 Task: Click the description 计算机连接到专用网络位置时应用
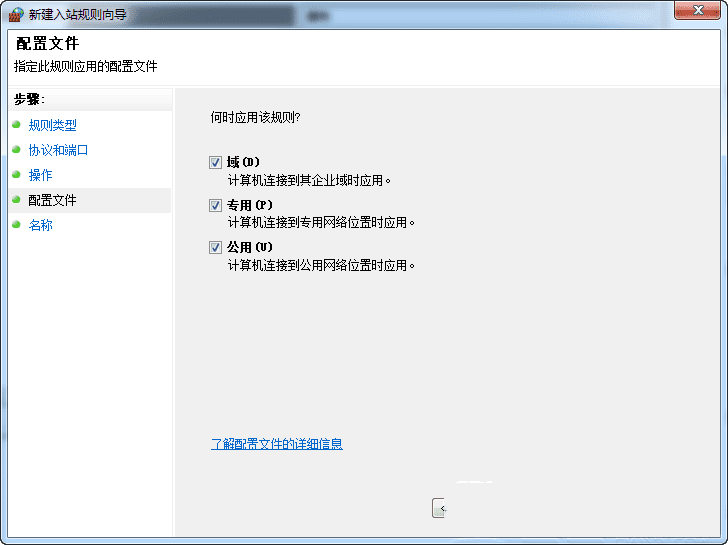(x=321, y=223)
